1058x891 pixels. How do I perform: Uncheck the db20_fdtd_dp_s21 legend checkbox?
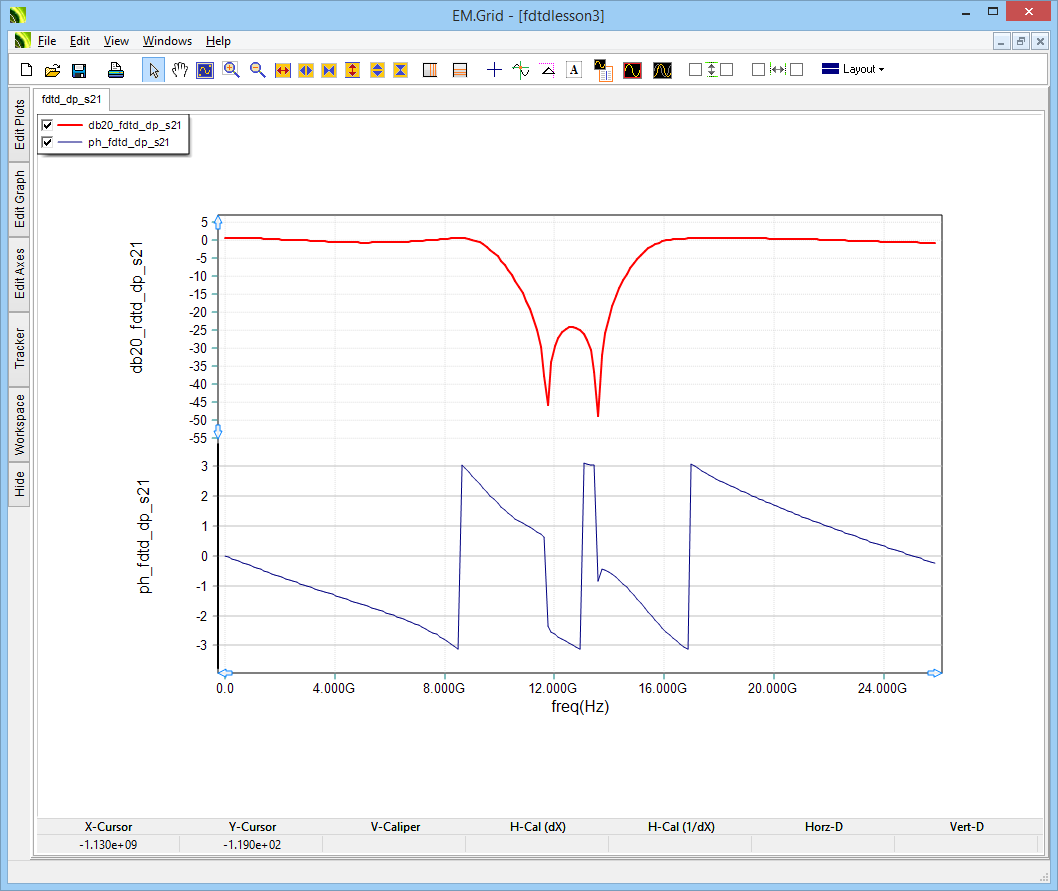coord(47,125)
